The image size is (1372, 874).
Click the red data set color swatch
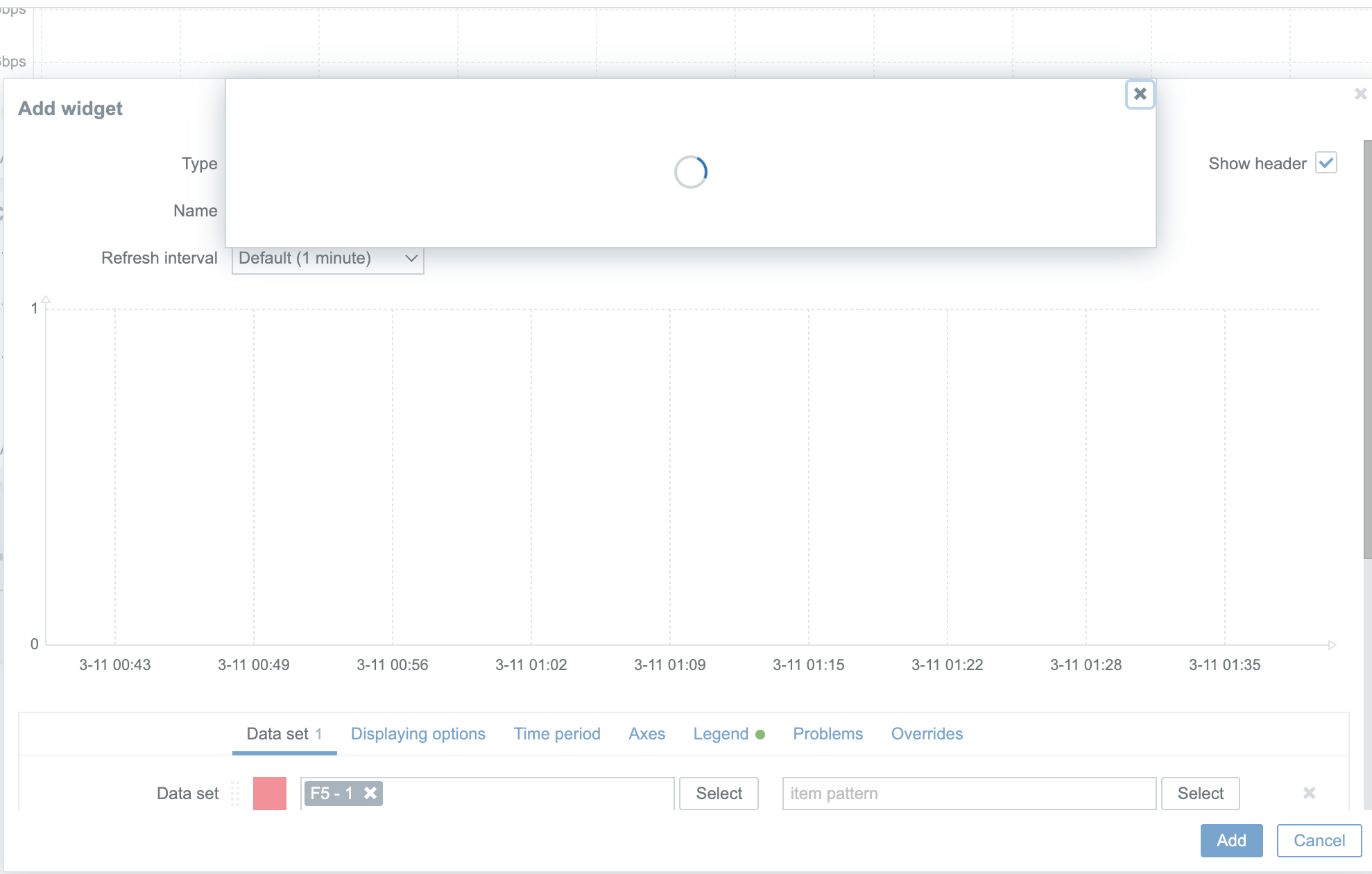270,793
